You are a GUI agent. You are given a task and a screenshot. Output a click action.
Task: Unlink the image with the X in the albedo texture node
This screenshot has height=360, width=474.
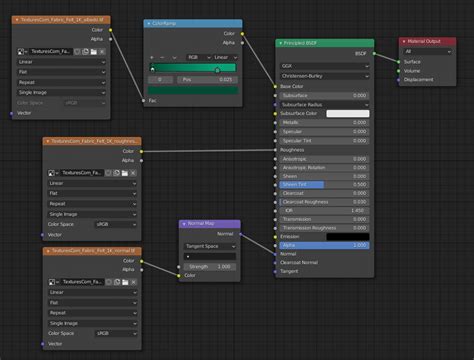(102, 52)
